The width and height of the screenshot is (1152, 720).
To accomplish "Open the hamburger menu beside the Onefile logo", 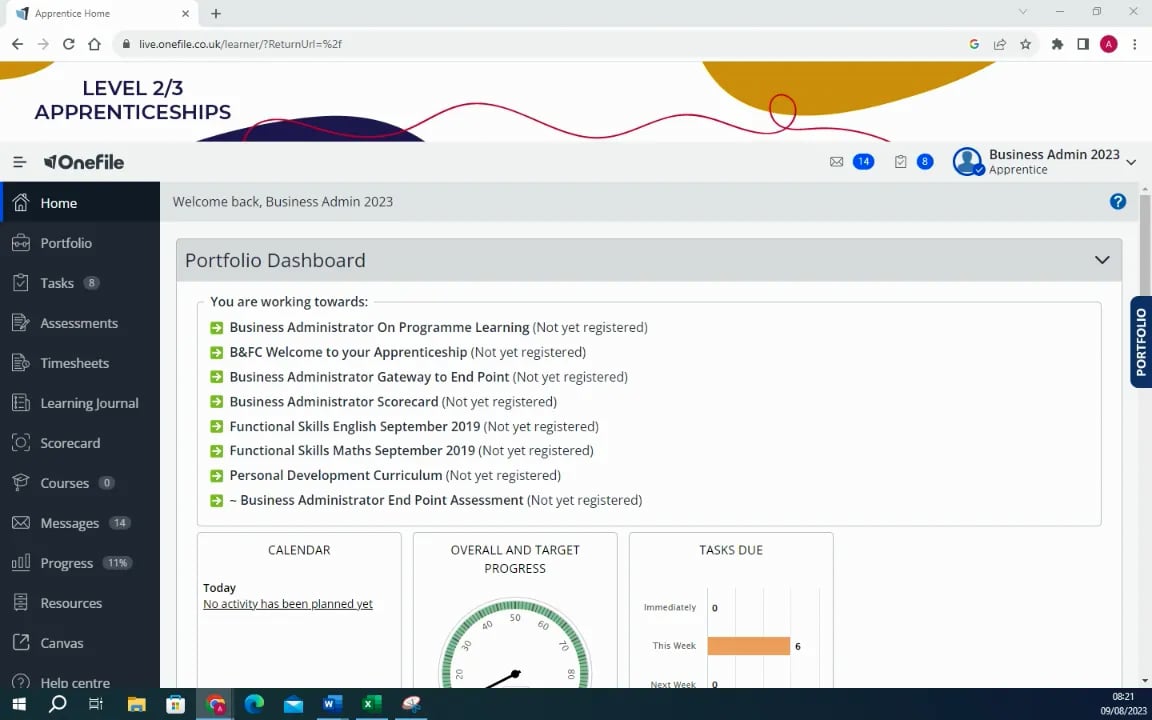I will click(20, 162).
